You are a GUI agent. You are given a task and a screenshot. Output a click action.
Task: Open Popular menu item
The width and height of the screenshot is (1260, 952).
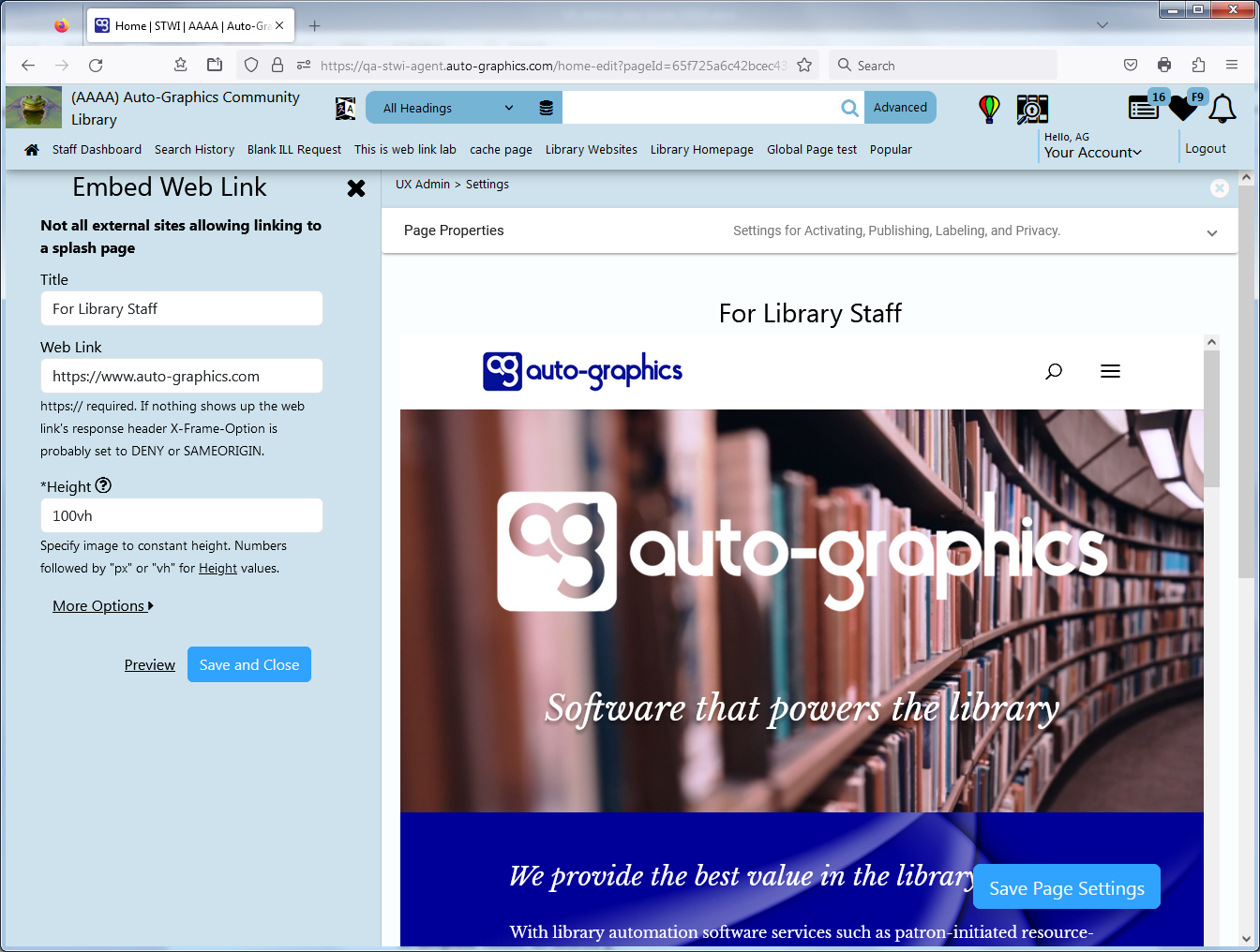[x=891, y=150]
